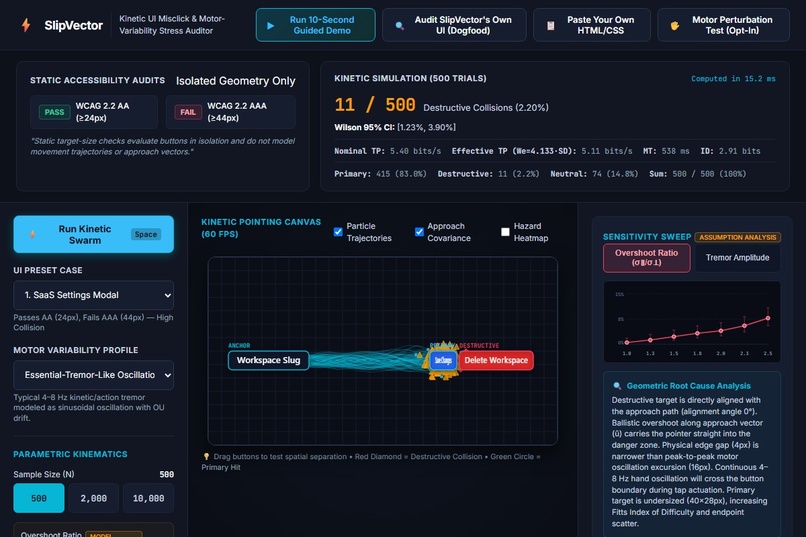Image resolution: width=806 pixels, height=537 pixels.
Task: Select sample size 2,000
Action: (x=94, y=498)
